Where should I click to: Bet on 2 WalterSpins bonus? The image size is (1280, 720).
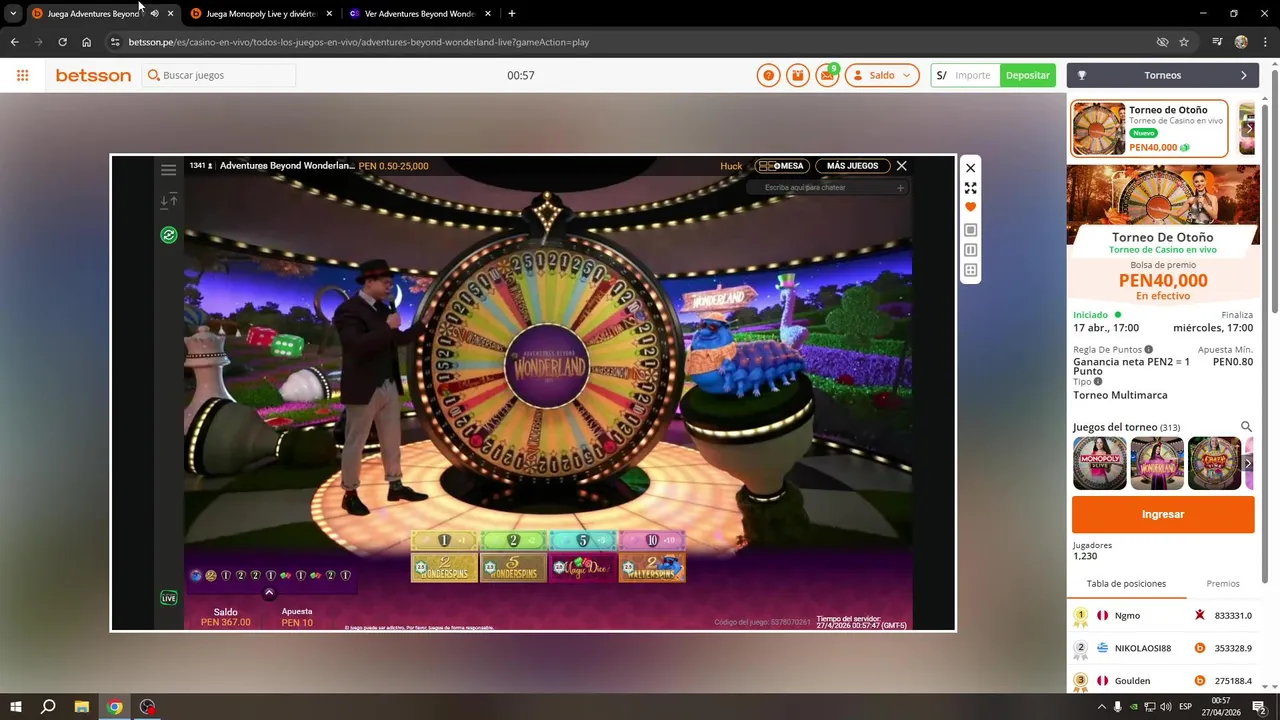click(651, 568)
